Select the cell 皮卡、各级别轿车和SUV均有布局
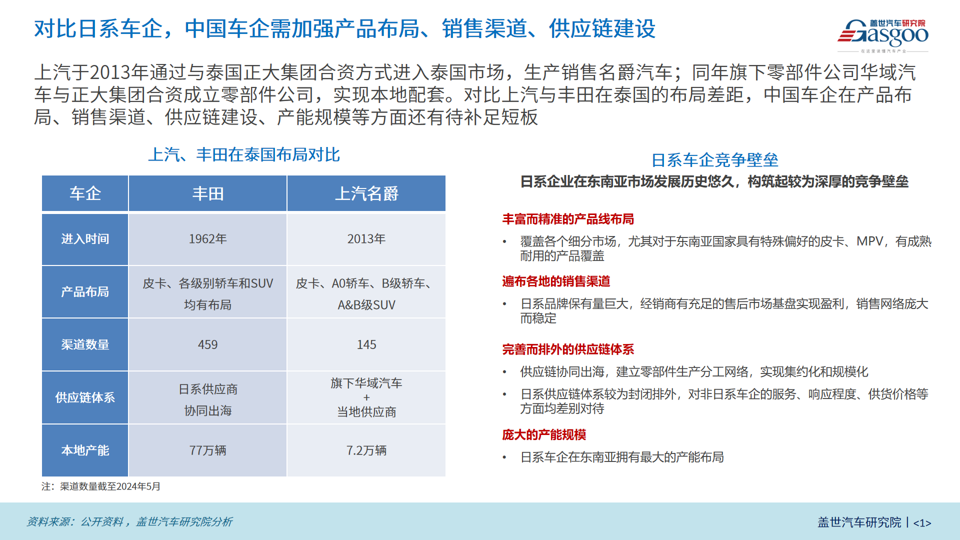This screenshot has width=960, height=540. tap(208, 294)
